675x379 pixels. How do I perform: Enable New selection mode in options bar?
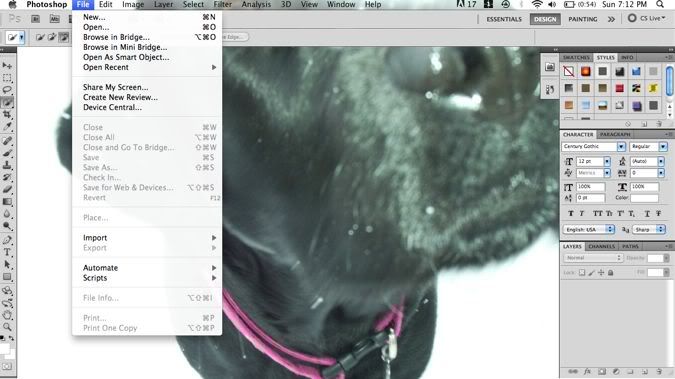coord(40,37)
